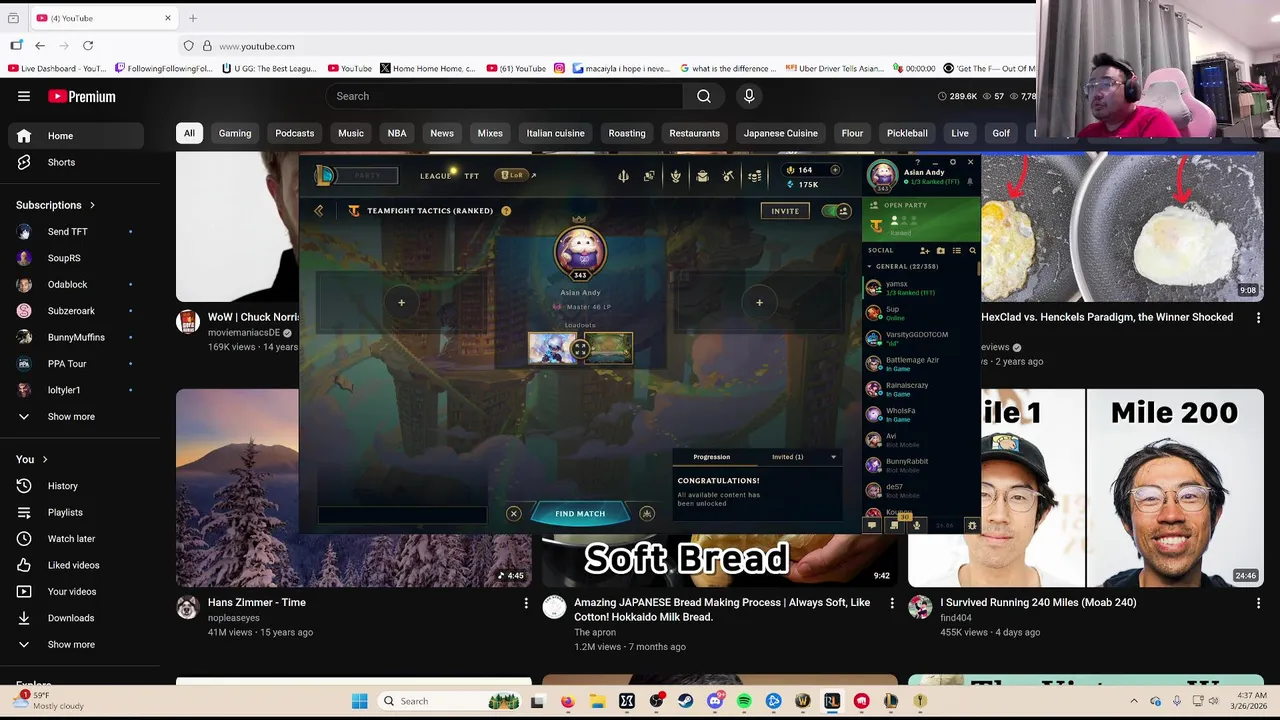Select the Podcasts filter chip
Screen dimensions: 1280x720
tap(294, 133)
